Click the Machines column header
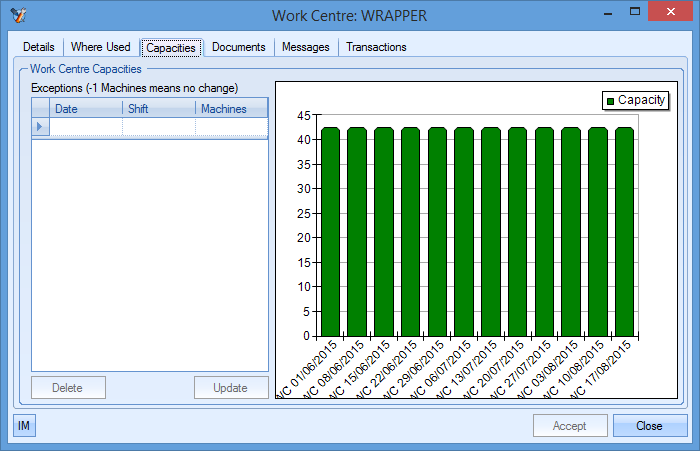The width and height of the screenshot is (700, 451). pyautogui.click(x=231, y=109)
